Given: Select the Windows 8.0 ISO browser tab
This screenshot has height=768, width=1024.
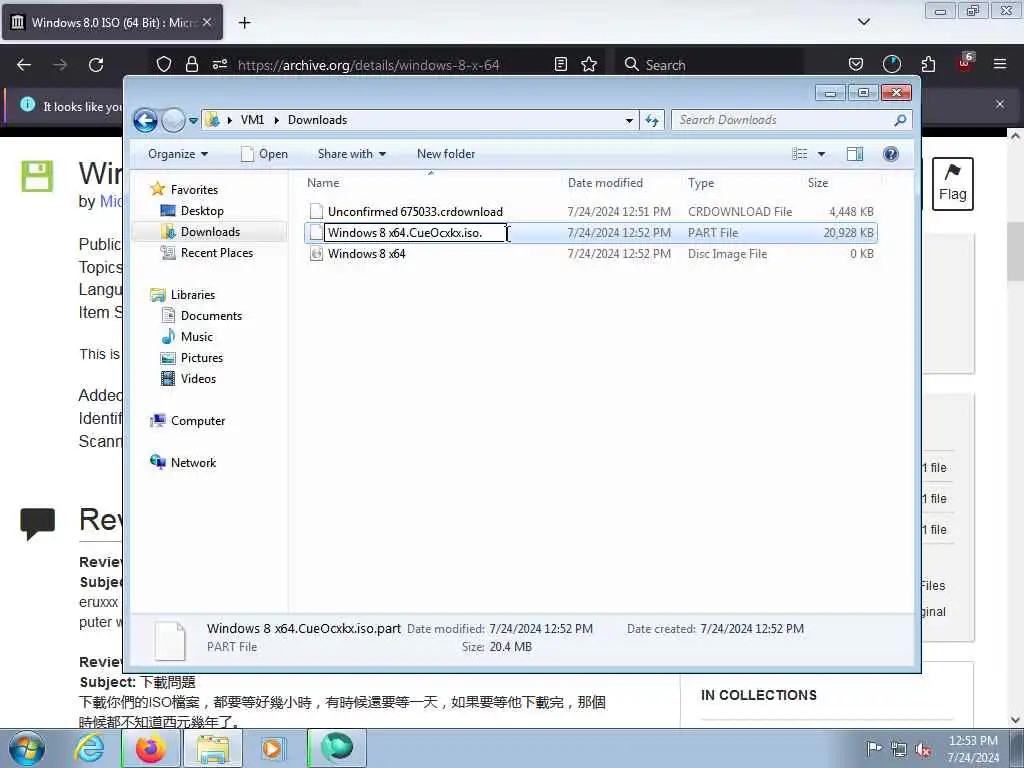Looking at the screenshot, I should [112, 22].
